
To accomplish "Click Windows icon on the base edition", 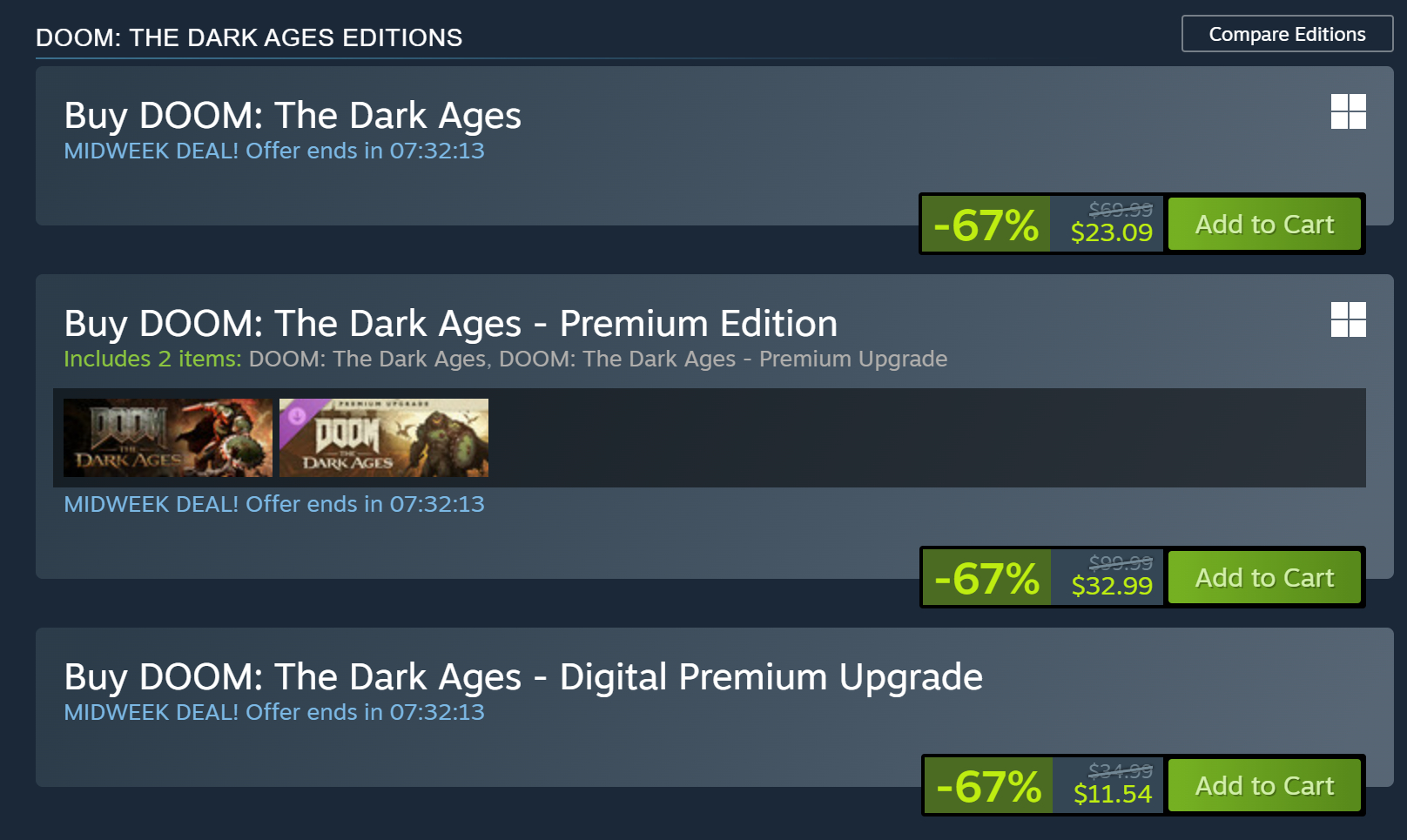I will pyautogui.click(x=1348, y=111).
